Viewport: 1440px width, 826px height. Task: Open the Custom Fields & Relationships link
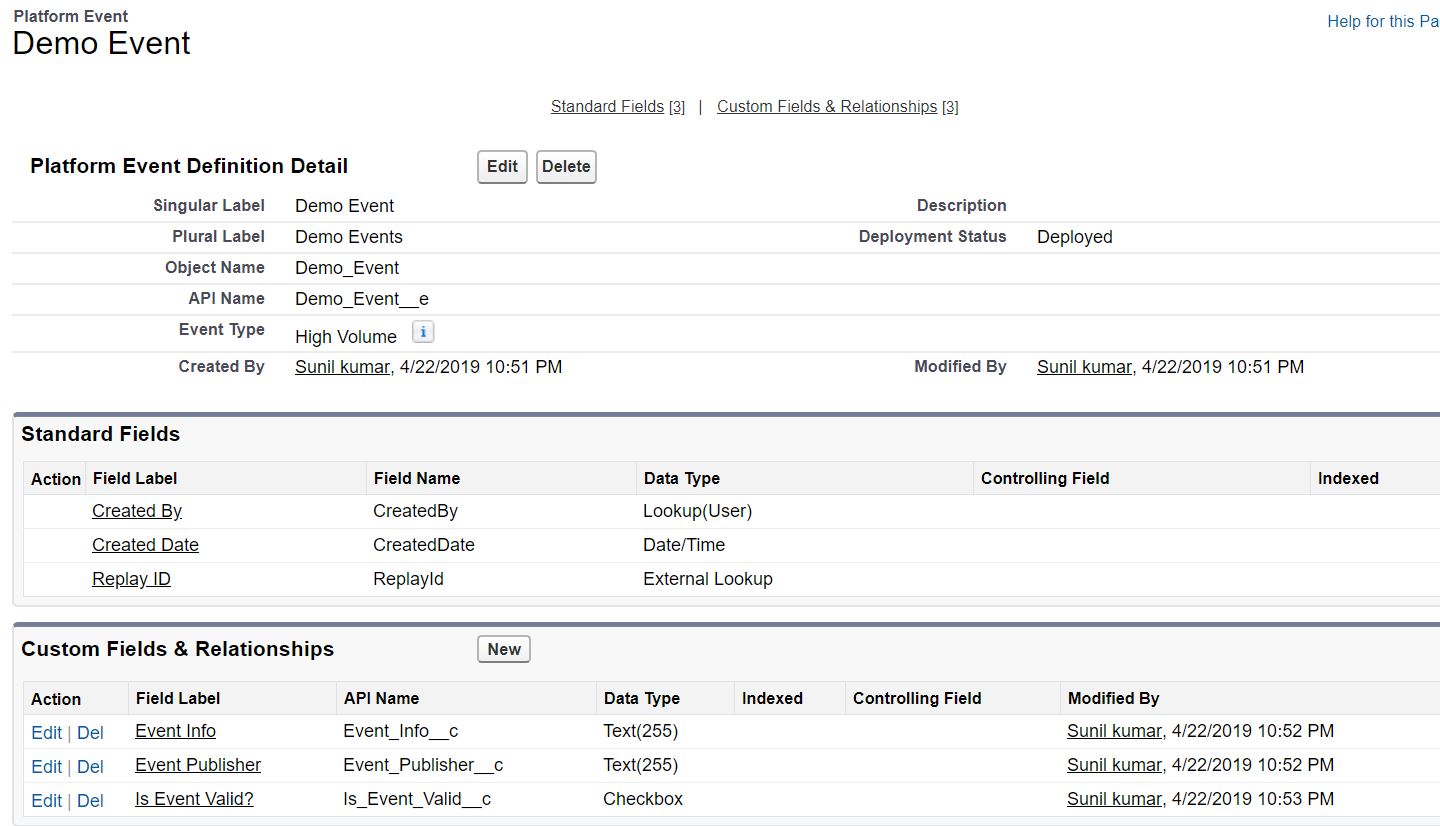(x=828, y=106)
